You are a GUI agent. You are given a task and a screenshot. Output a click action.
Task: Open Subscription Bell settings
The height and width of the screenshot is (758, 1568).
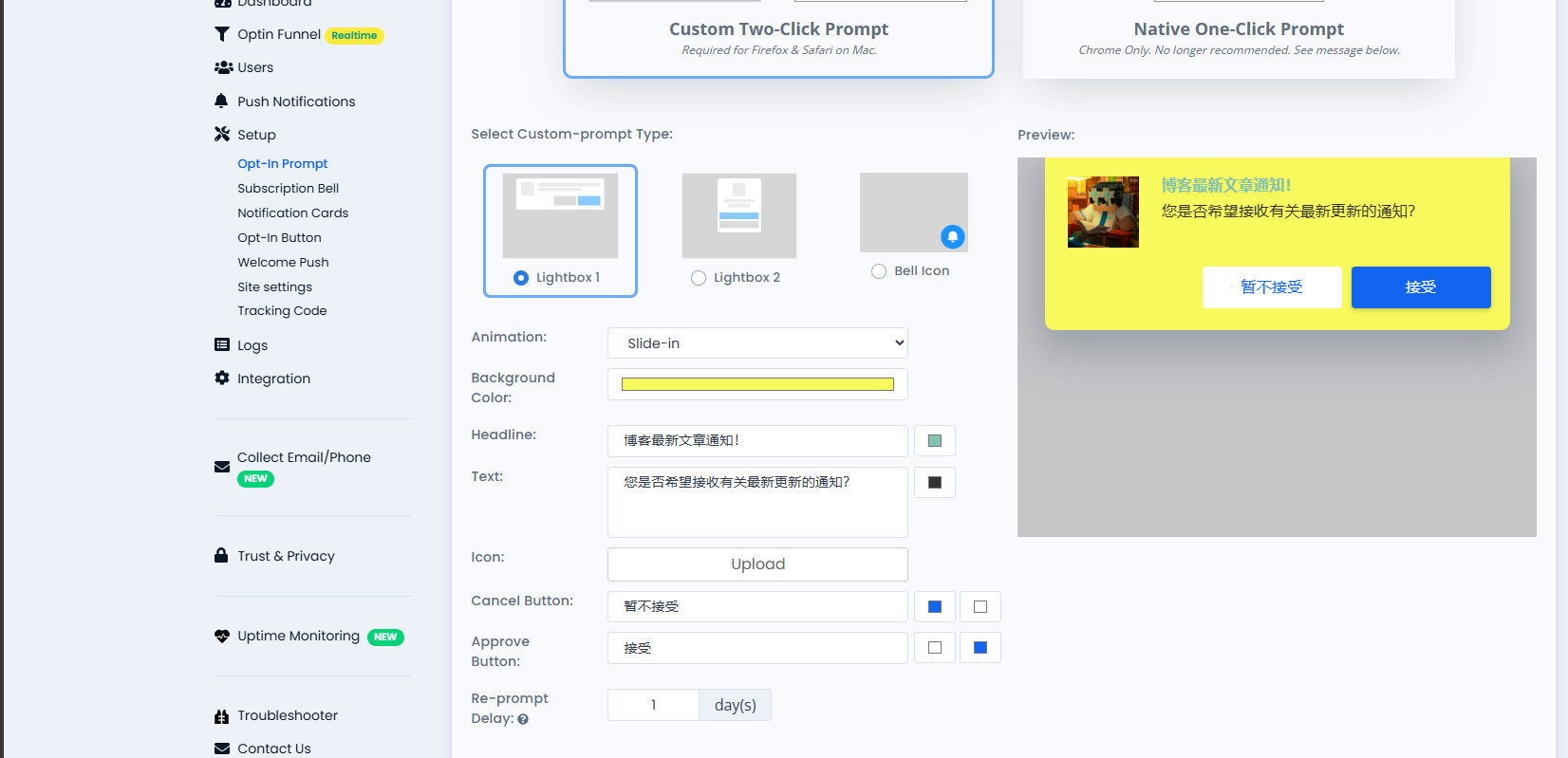pos(289,188)
